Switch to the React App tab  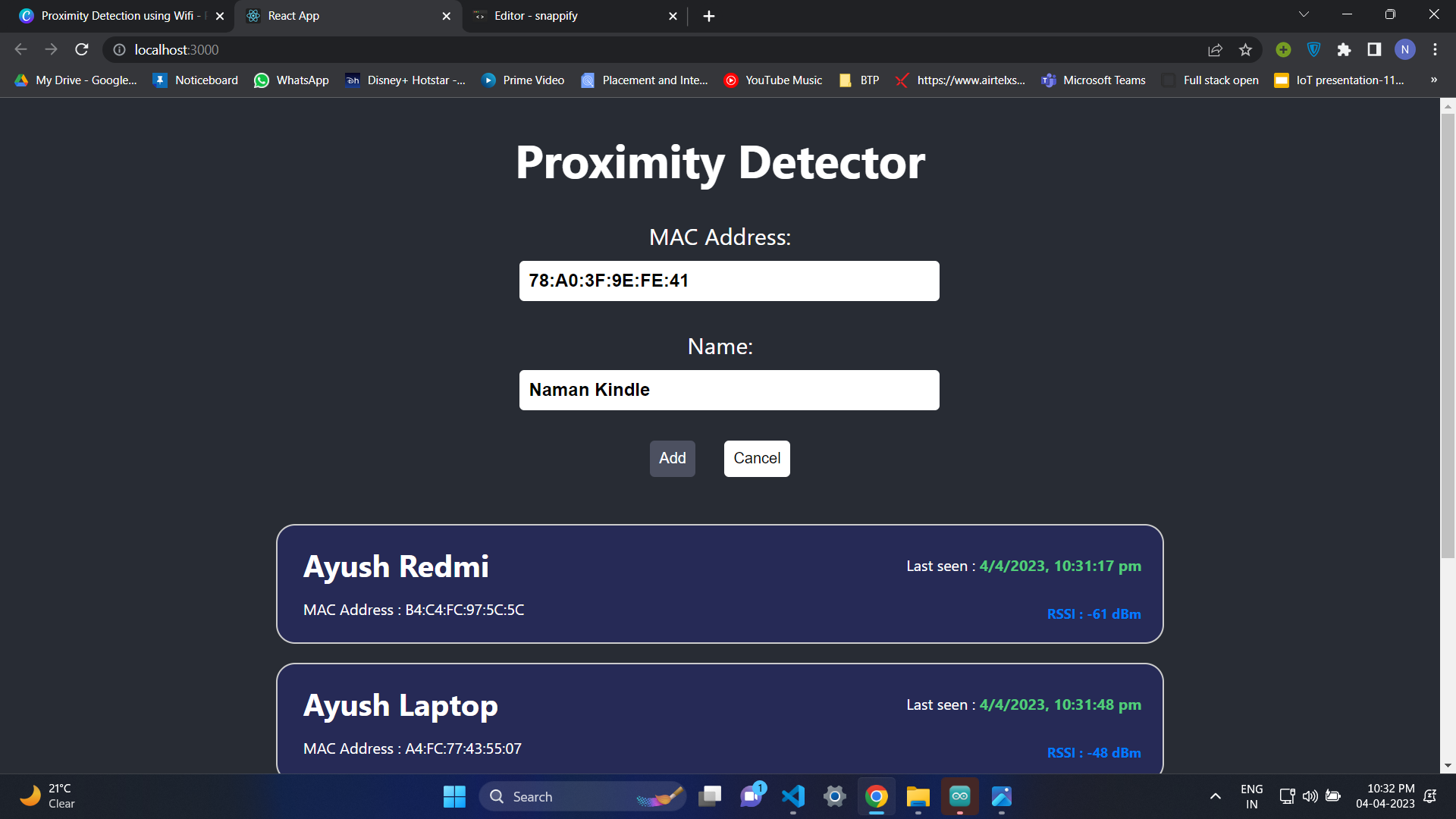click(334, 15)
